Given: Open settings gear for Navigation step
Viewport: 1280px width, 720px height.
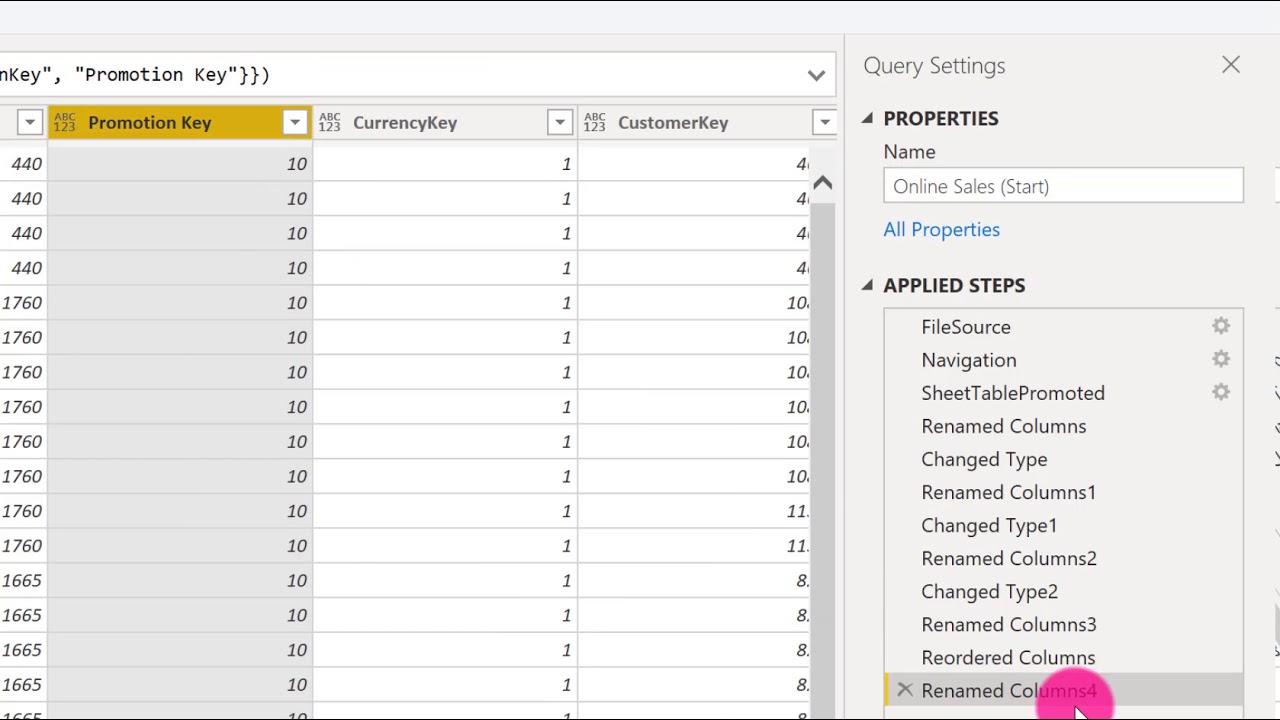Looking at the screenshot, I should pyautogui.click(x=1221, y=359).
